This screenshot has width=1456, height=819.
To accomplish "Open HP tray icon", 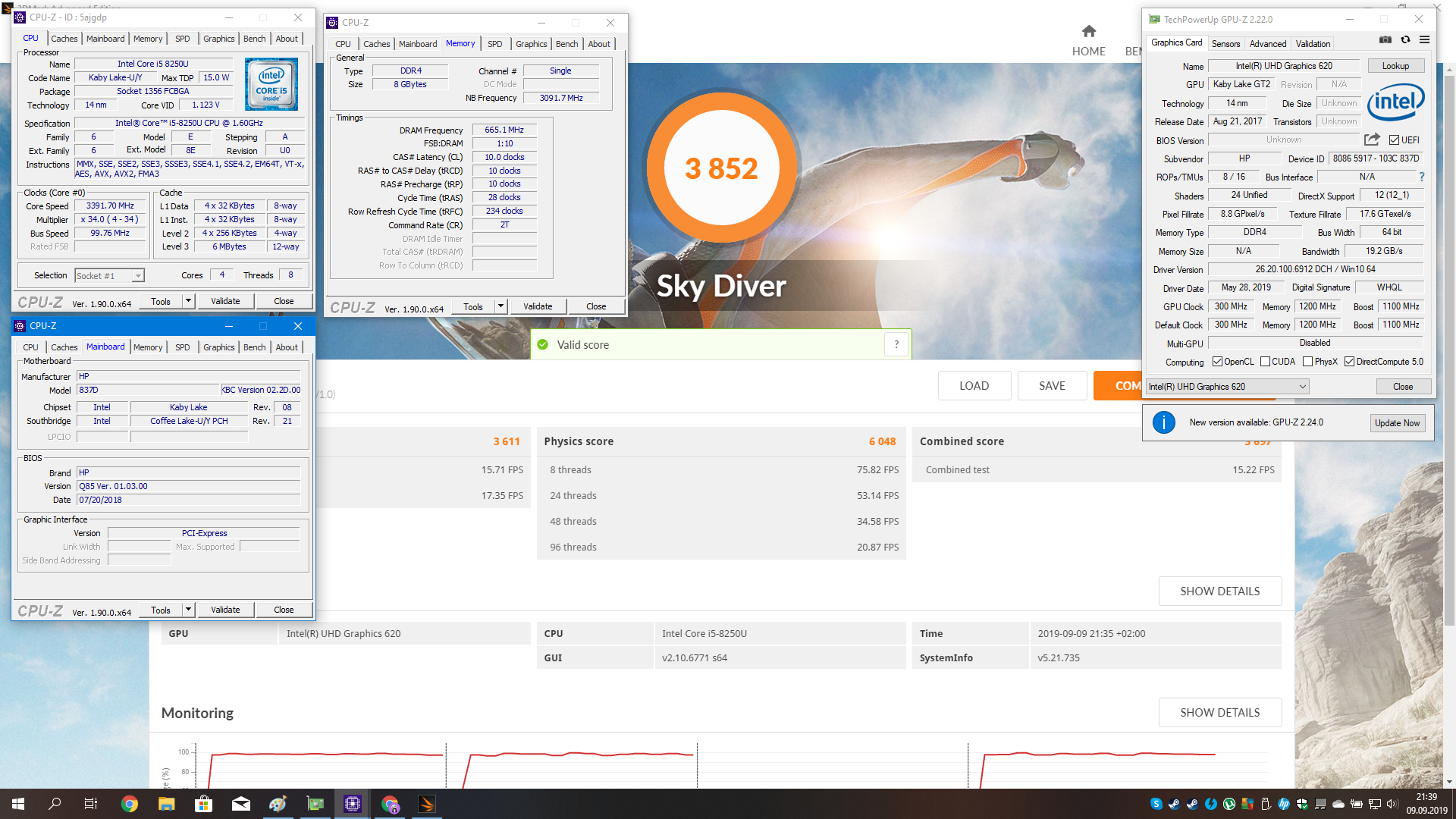I will (x=1284, y=804).
